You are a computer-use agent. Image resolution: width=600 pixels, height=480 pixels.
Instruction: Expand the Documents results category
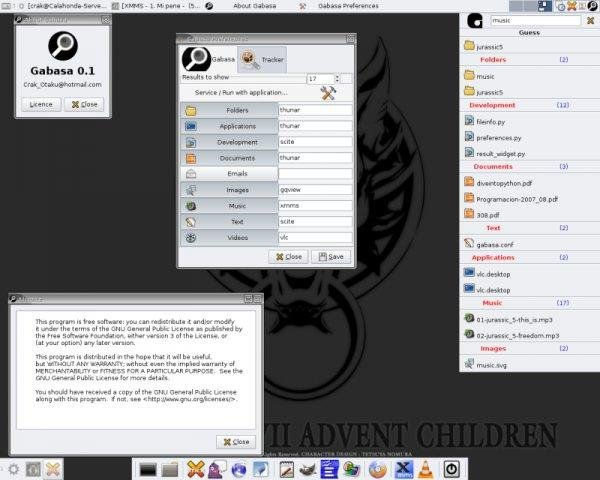click(x=530, y=167)
